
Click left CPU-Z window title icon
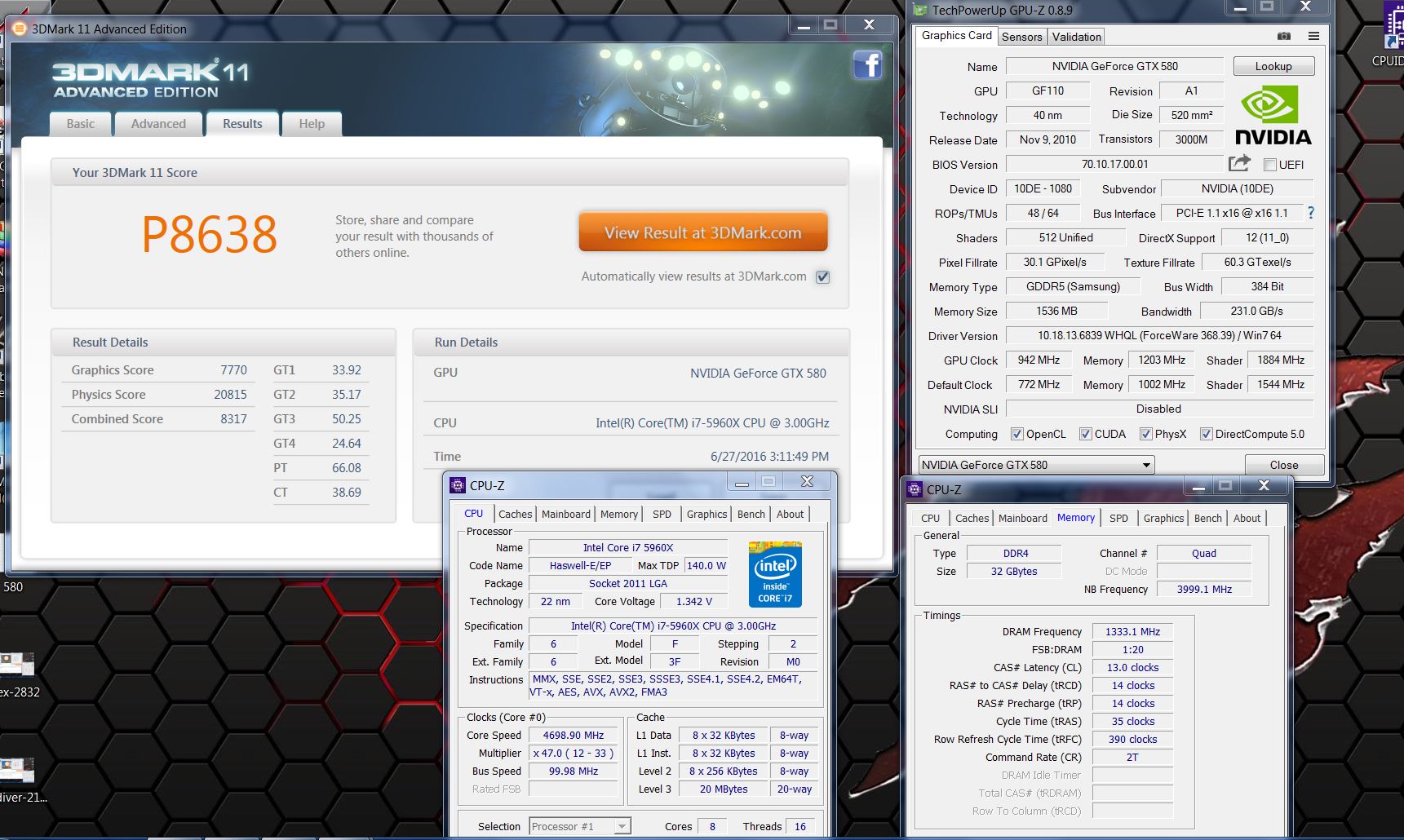coord(458,485)
